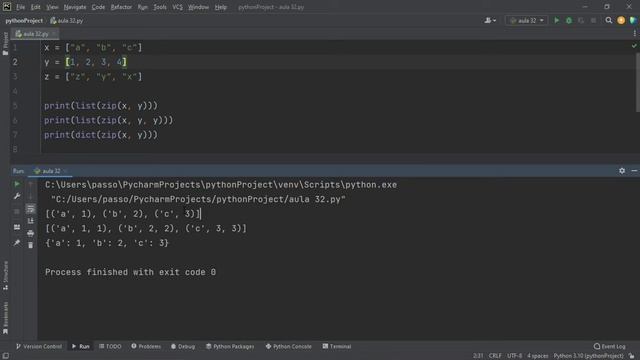This screenshot has height=360, width=640.
Task: Open the Refactor menu
Action: click(x=121, y=7)
